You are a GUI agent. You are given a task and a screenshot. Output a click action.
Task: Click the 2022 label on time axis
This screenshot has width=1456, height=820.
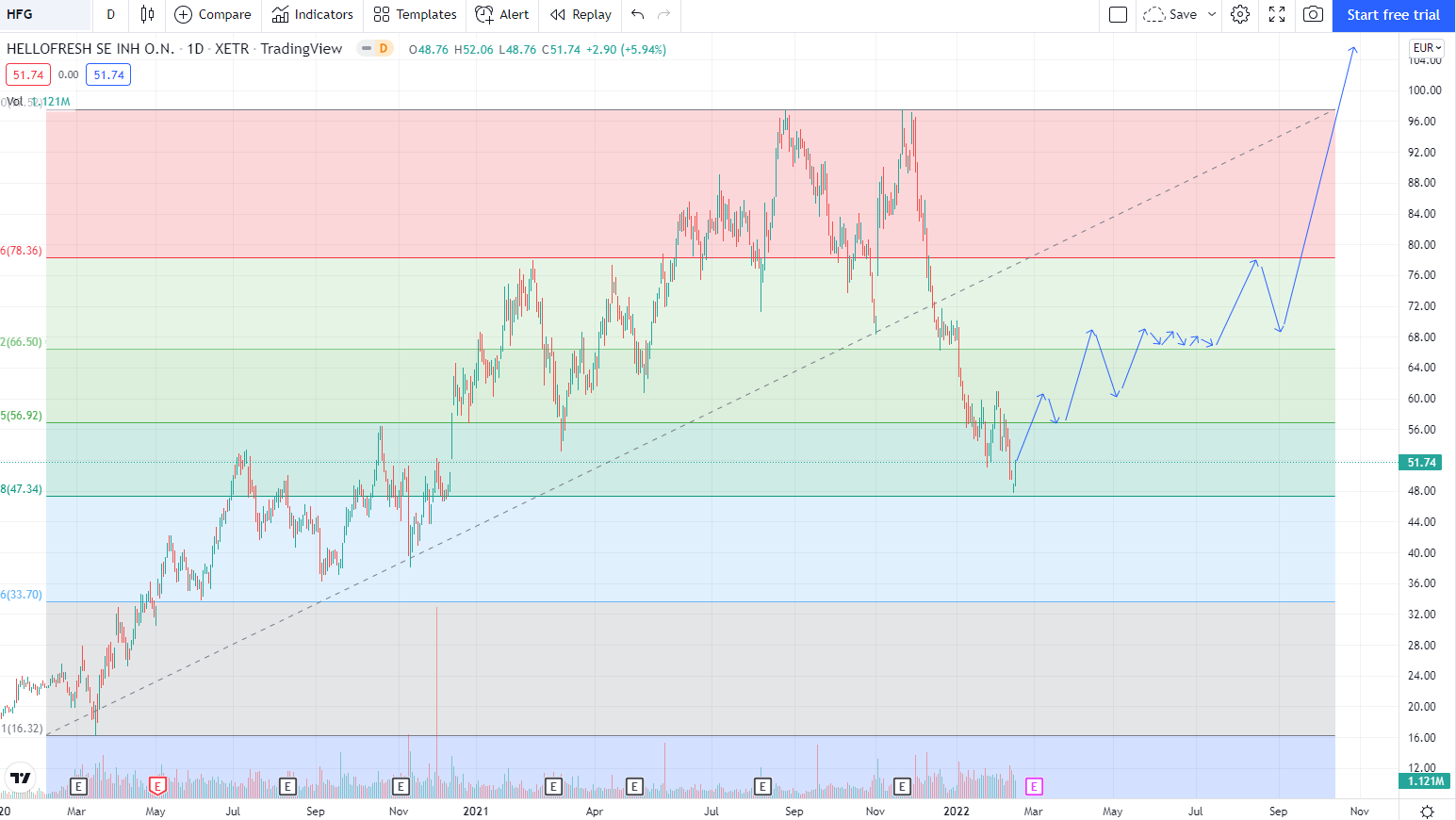(x=957, y=812)
